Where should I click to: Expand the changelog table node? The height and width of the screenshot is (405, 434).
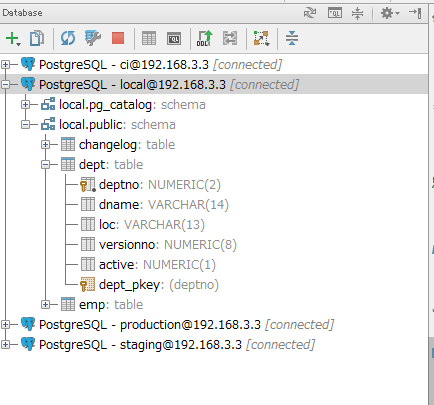[45, 144]
